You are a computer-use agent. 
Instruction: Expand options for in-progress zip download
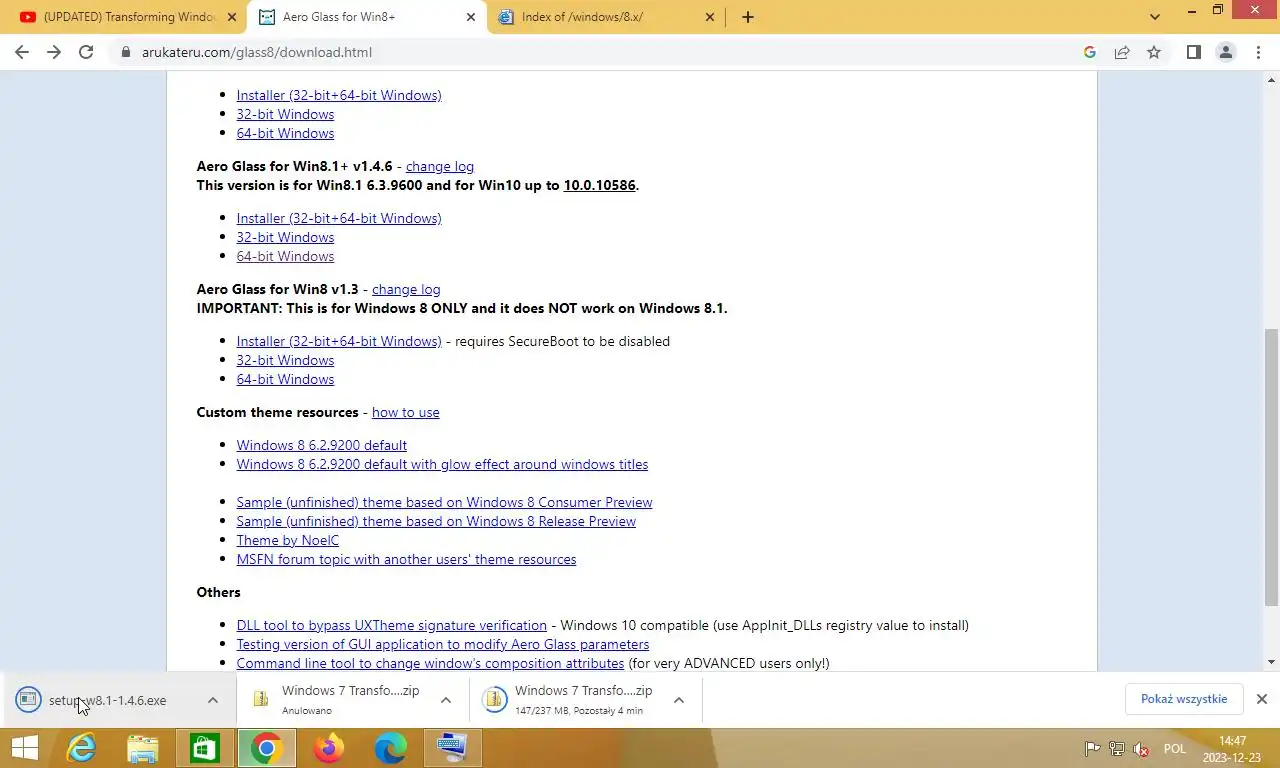(679, 700)
